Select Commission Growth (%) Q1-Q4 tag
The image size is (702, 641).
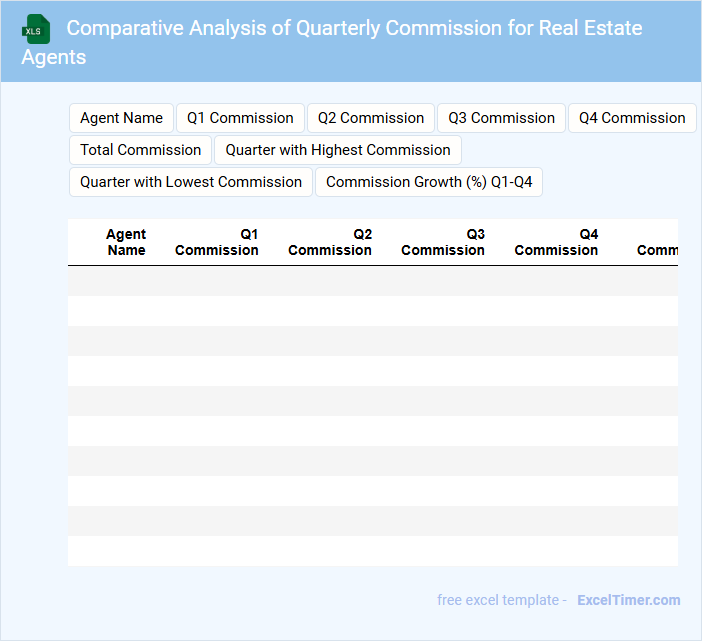point(429,182)
